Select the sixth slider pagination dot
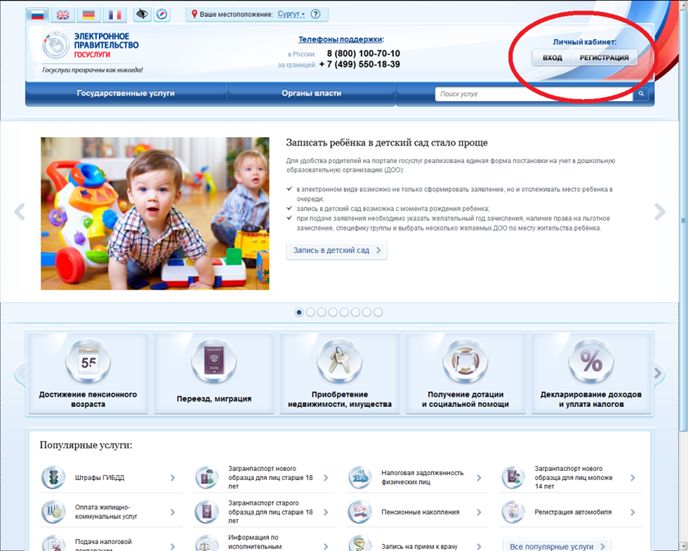 coord(355,312)
